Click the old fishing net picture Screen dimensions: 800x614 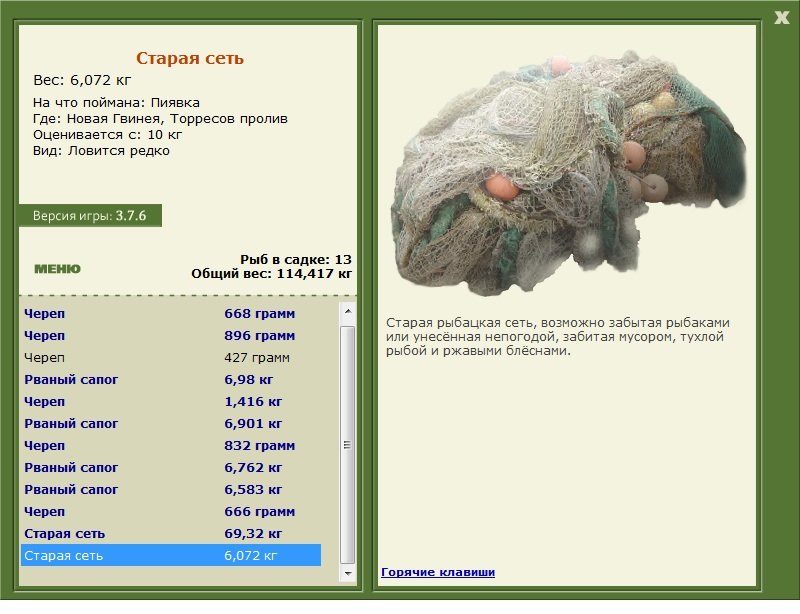pos(568,173)
